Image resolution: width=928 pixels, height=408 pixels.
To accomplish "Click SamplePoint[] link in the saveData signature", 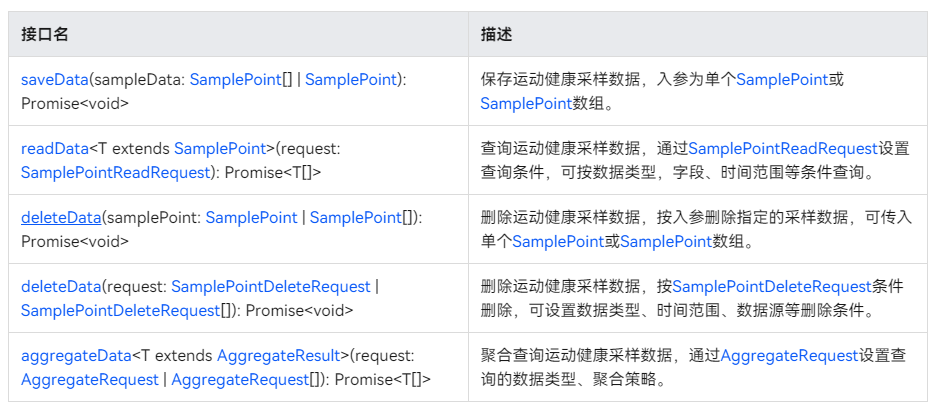I will pyautogui.click(x=236, y=80).
